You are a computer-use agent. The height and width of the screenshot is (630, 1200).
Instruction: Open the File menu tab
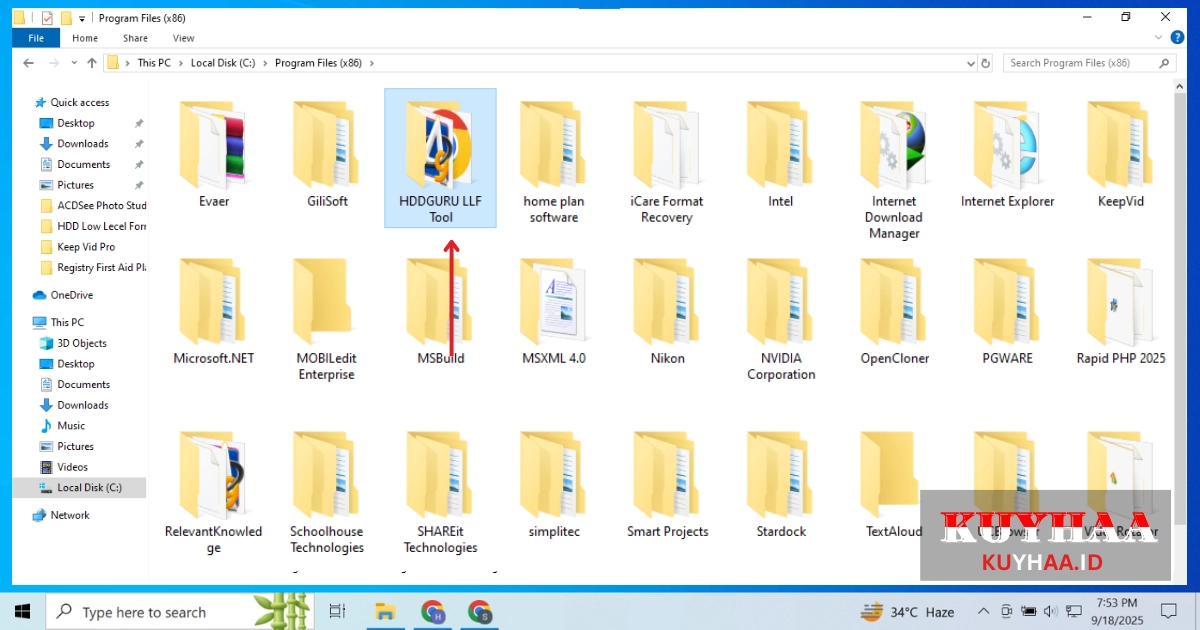pyautogui.click(x=36, y=38)
